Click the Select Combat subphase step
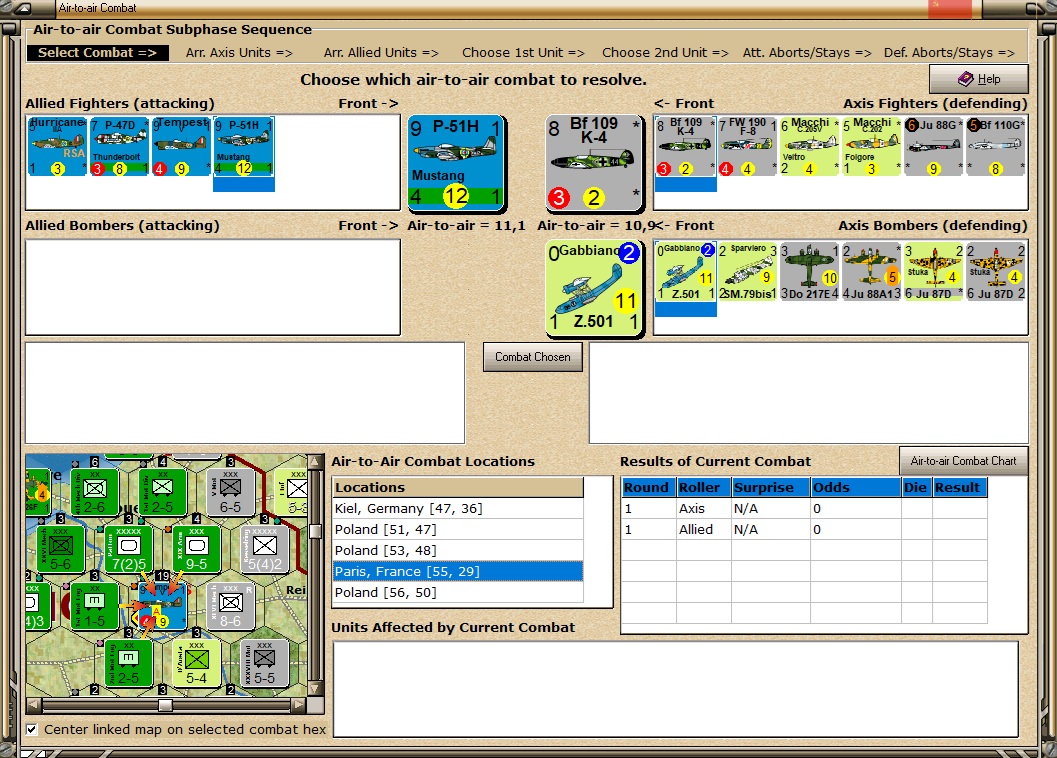The image size is (1057, 758). click(98, 53)
